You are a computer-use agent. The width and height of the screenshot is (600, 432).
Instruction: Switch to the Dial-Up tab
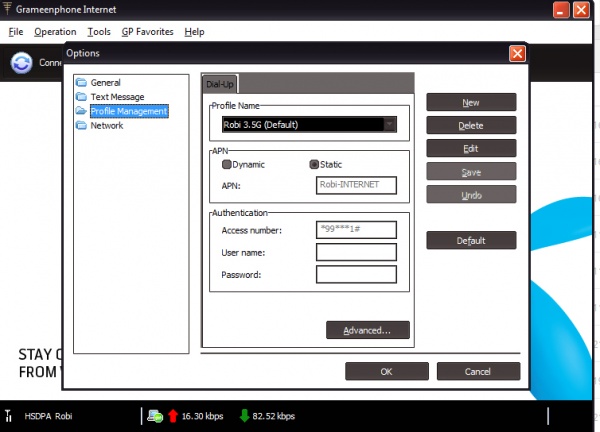click(x=220, y=84)
